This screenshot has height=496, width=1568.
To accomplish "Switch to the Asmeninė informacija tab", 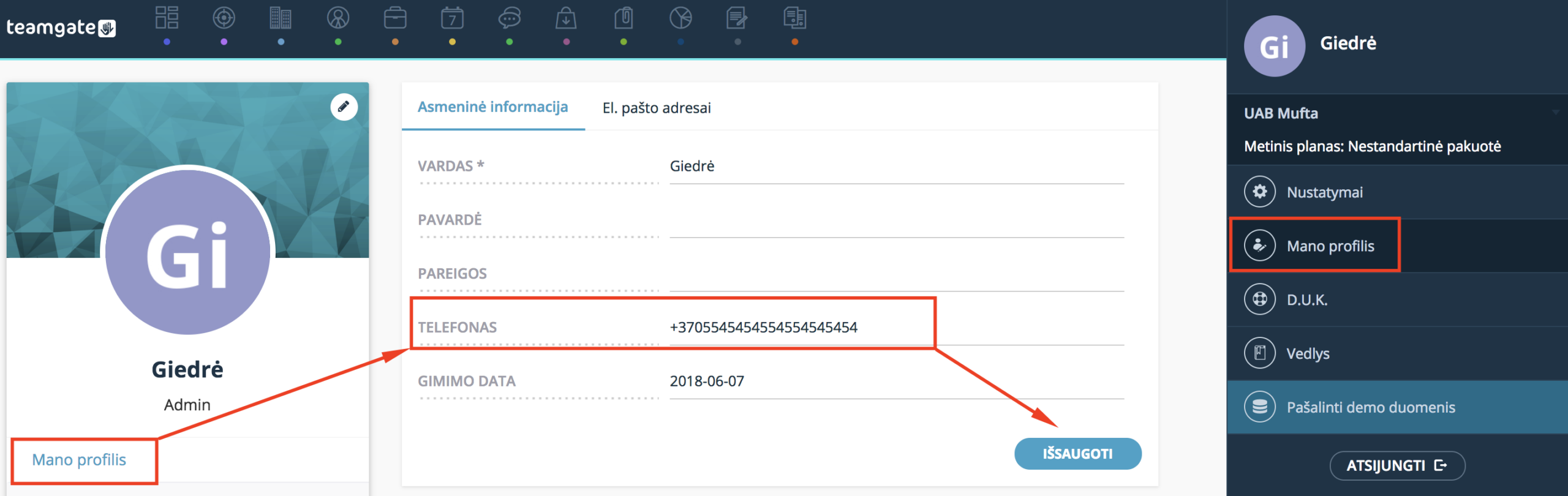I will click(x=493, y=107).
